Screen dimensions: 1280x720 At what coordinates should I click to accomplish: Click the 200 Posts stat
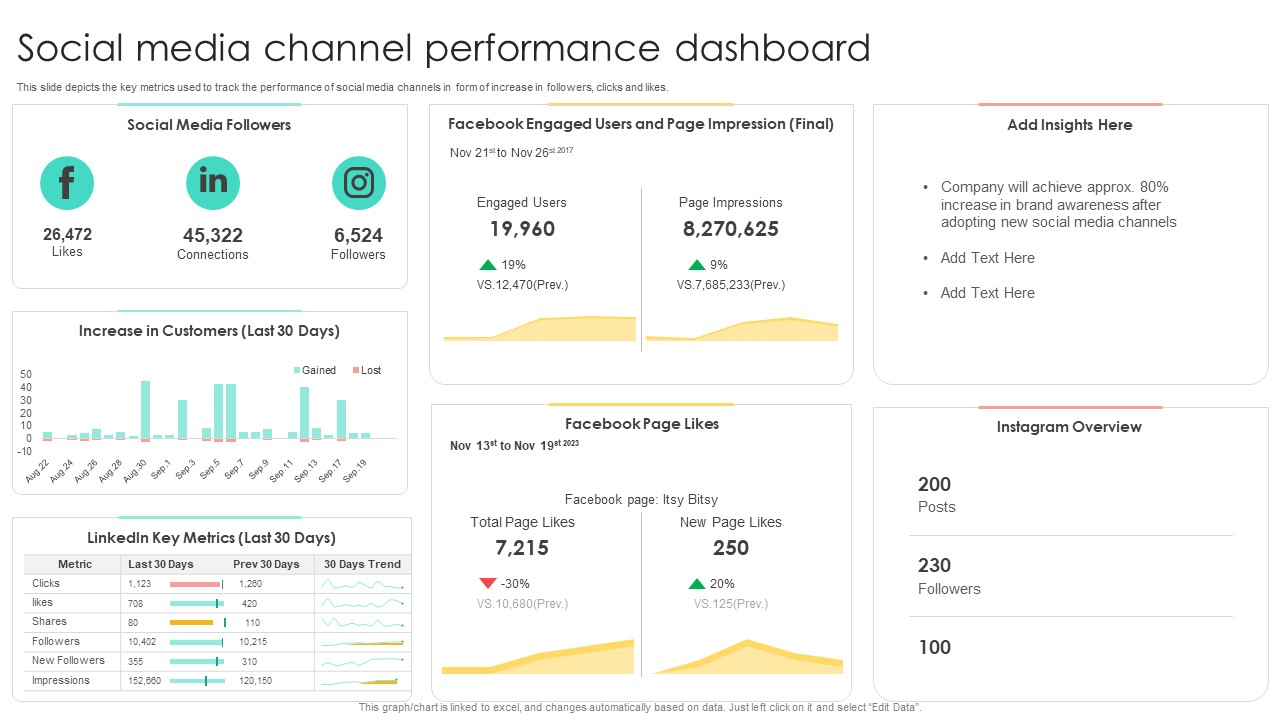click(937, 494)
